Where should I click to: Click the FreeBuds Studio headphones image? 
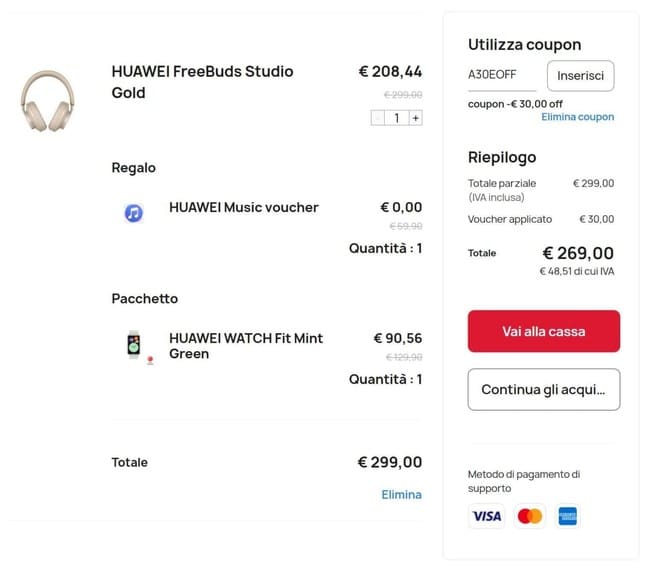point(48,98)
